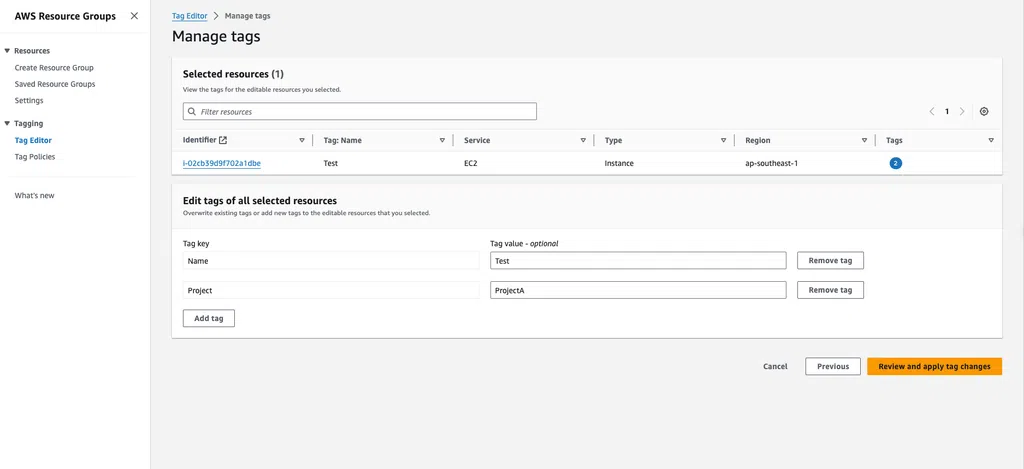Viewport: 1024px width, 469px height.
Task: Click the Manage tags breadcrumb text
Action: (x=248, y=16)
